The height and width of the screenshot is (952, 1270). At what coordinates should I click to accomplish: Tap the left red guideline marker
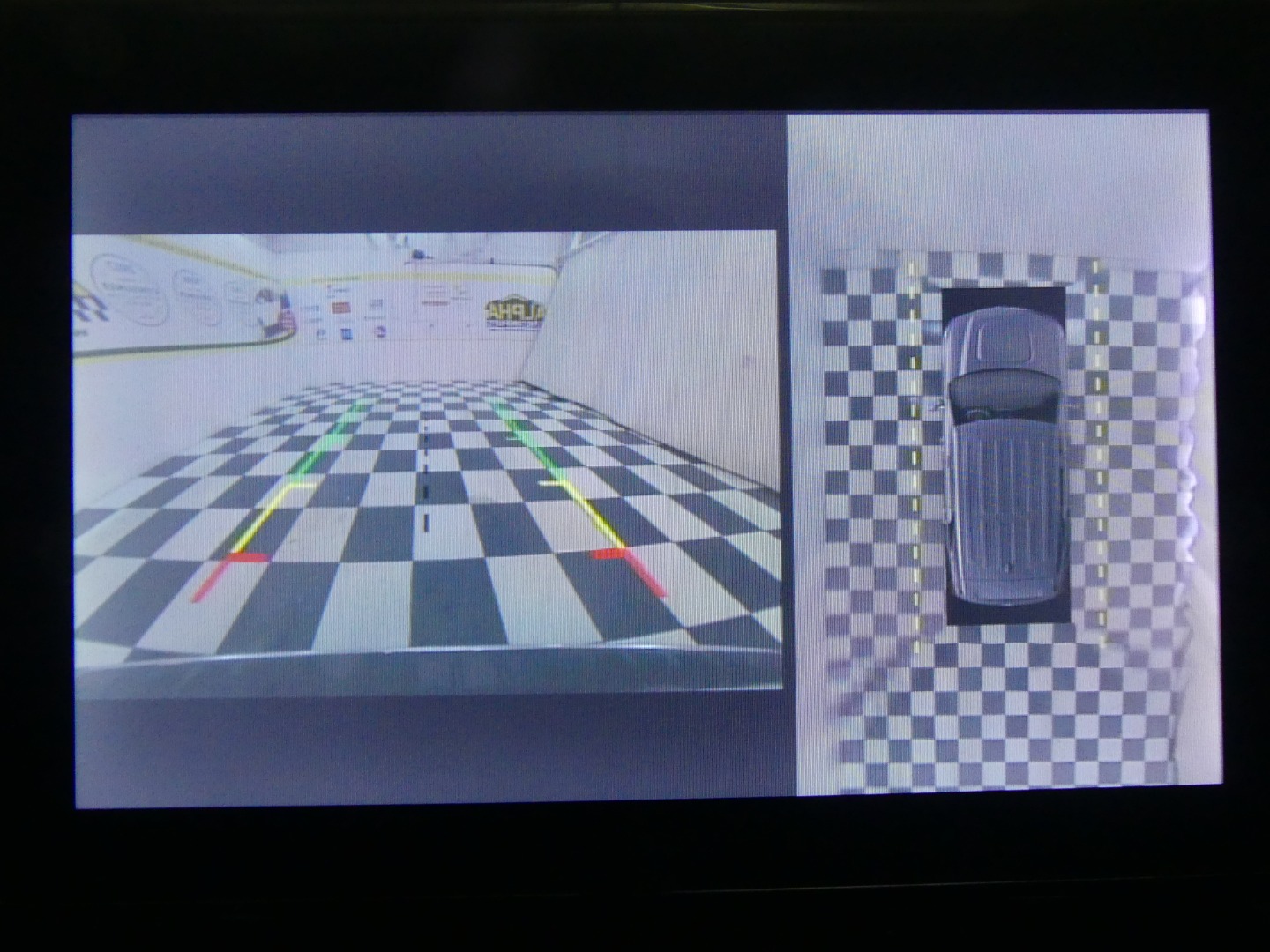tap(231, 559)
